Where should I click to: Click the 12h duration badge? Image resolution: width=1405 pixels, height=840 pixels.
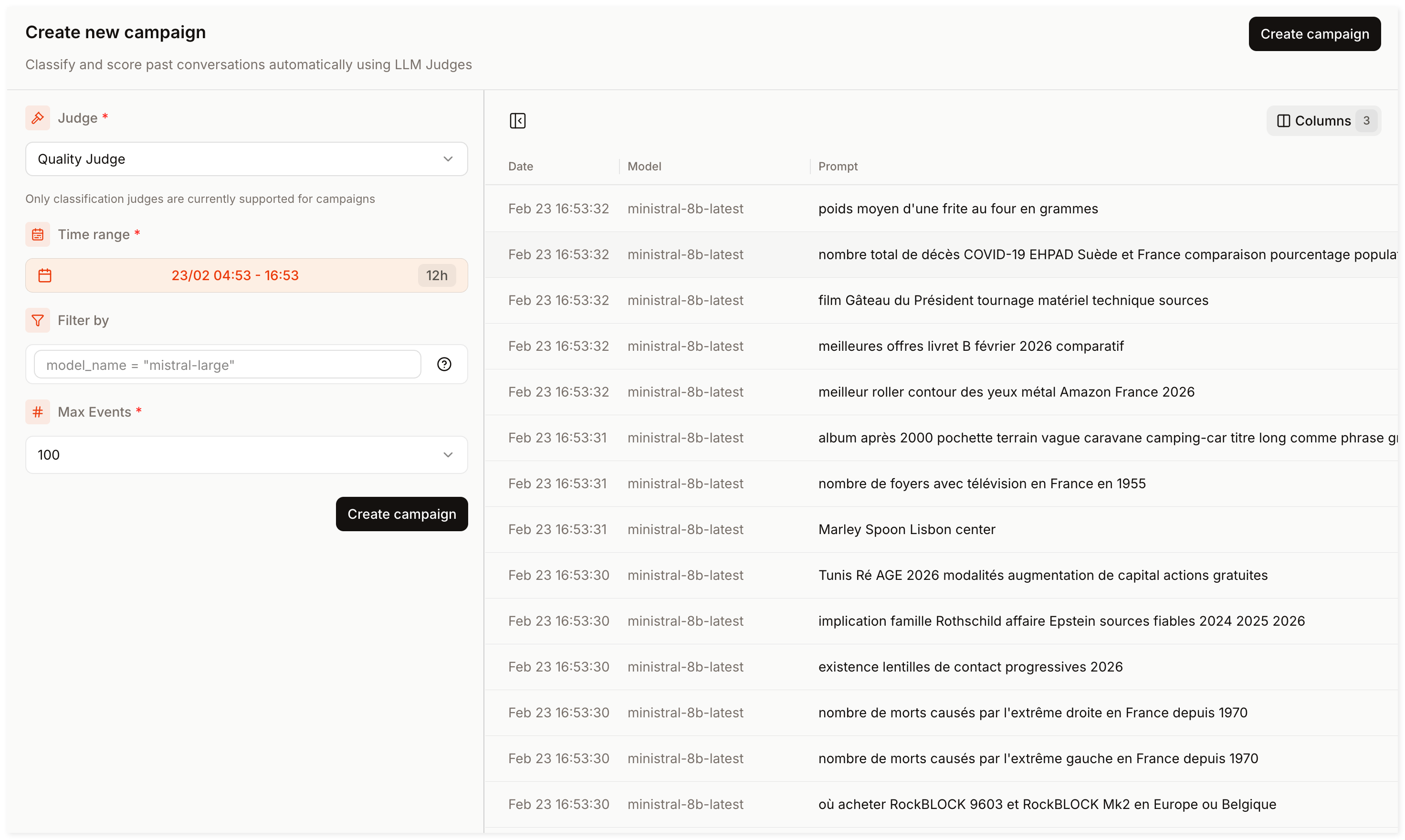[x=436, y=276]
